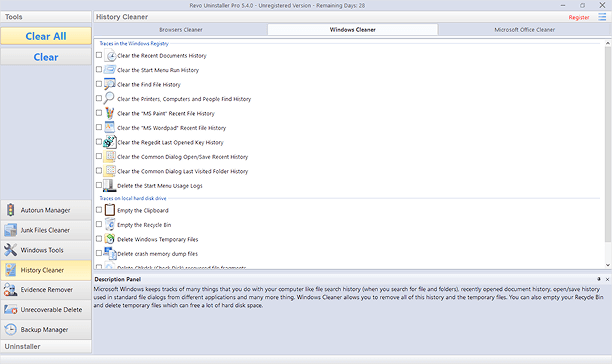Enable Delete Windows Temporary Files checkbox
The width and height of the screenshot is (612, 364).
click(x=99, y=239)
